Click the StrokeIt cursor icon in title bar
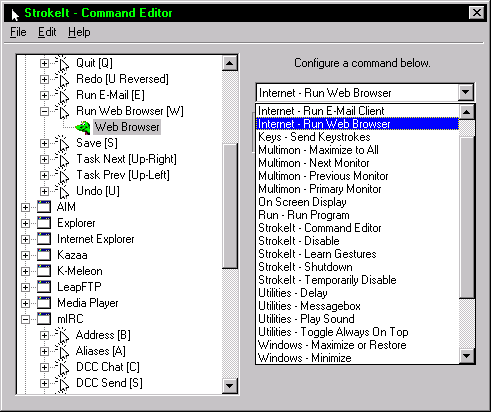491x412 pixels. [15, 14]
